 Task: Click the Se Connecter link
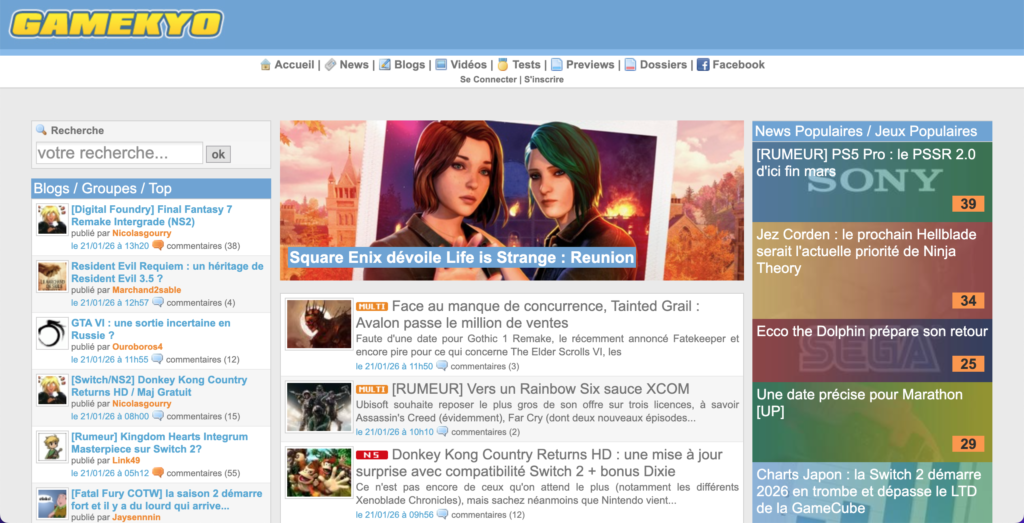coord(489,80)
